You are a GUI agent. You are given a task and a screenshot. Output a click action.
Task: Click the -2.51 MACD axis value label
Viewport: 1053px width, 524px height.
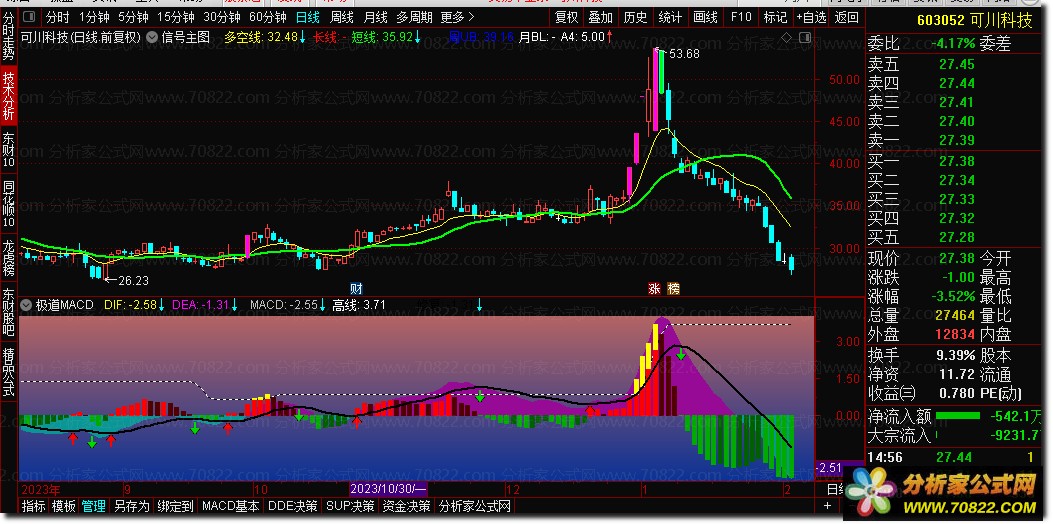click(x=829, y=467)
